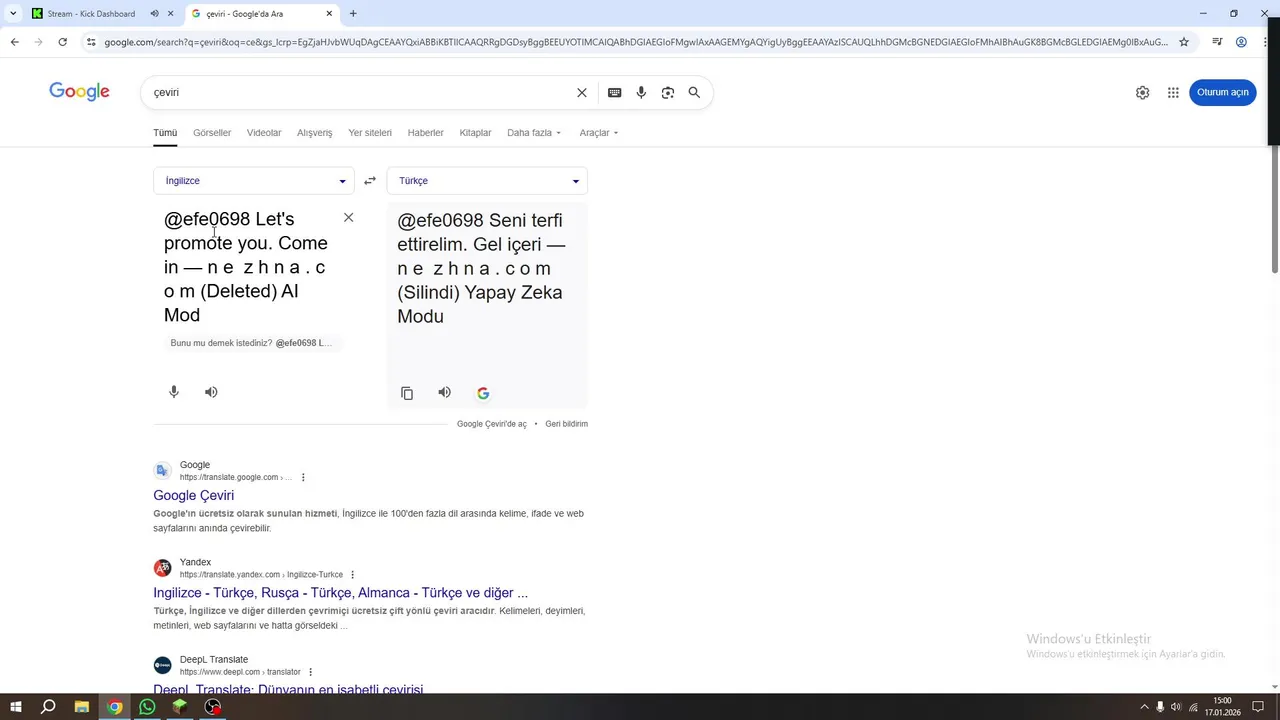Swap the İngilizce and Türkçe languages

coord(370,181)
